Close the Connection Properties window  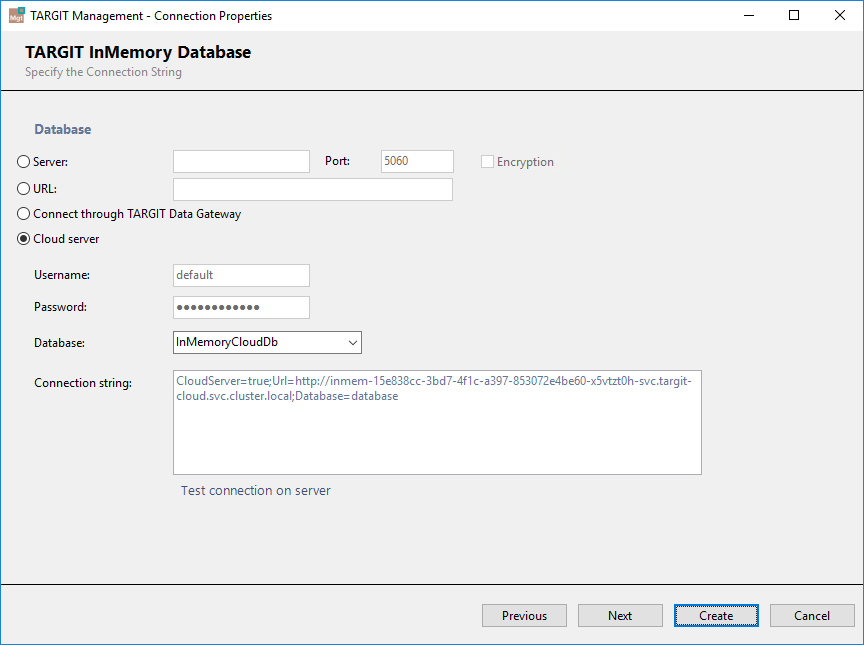pyautogui.click(x=840, y=15)
